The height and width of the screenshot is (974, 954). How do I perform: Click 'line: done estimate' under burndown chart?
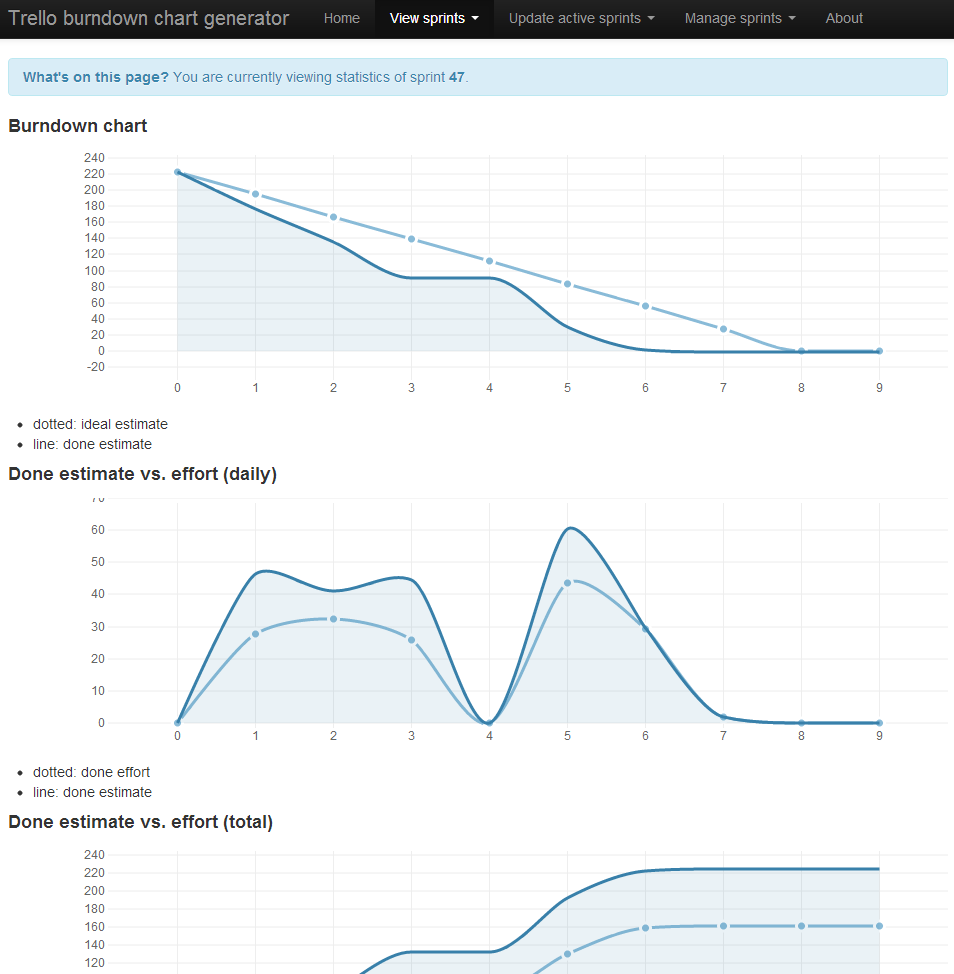92,444
